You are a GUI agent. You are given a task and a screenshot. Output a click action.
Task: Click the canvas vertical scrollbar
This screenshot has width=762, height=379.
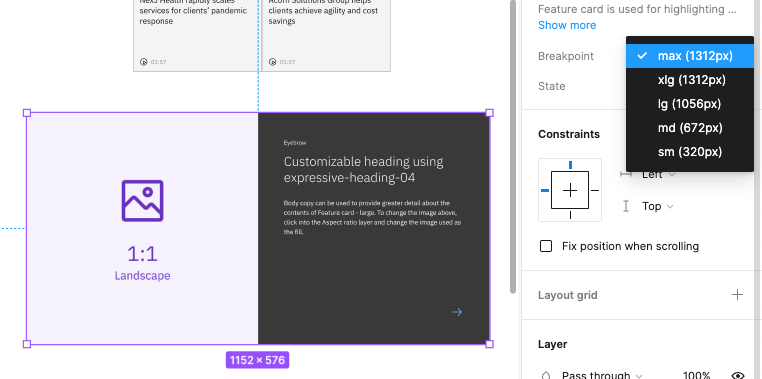pos(513,146)
